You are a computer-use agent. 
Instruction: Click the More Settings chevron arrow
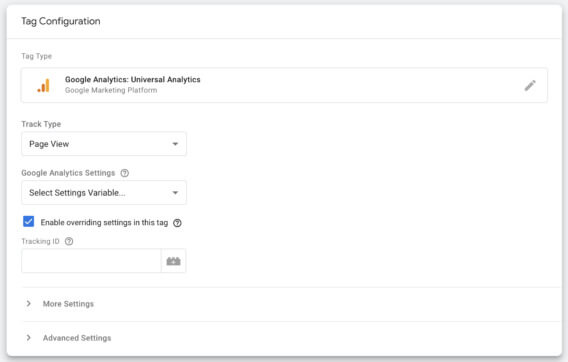pos(29,303)
